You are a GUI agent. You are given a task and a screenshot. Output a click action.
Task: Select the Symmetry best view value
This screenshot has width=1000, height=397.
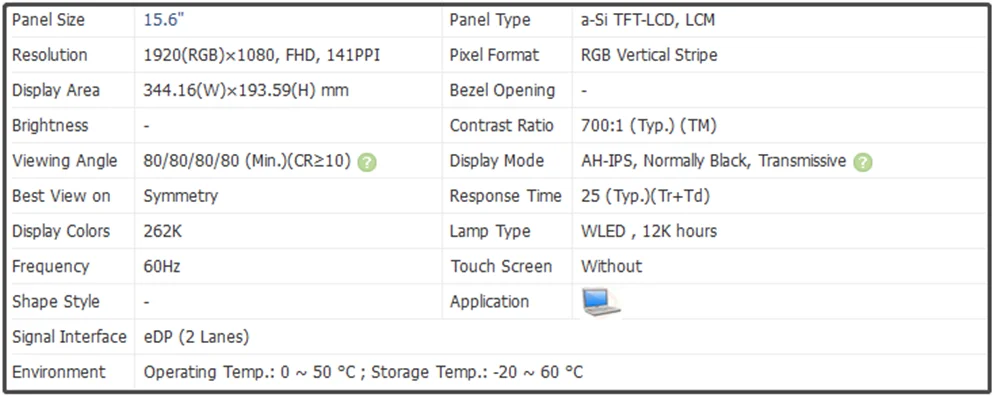click(x=180, y=196)
